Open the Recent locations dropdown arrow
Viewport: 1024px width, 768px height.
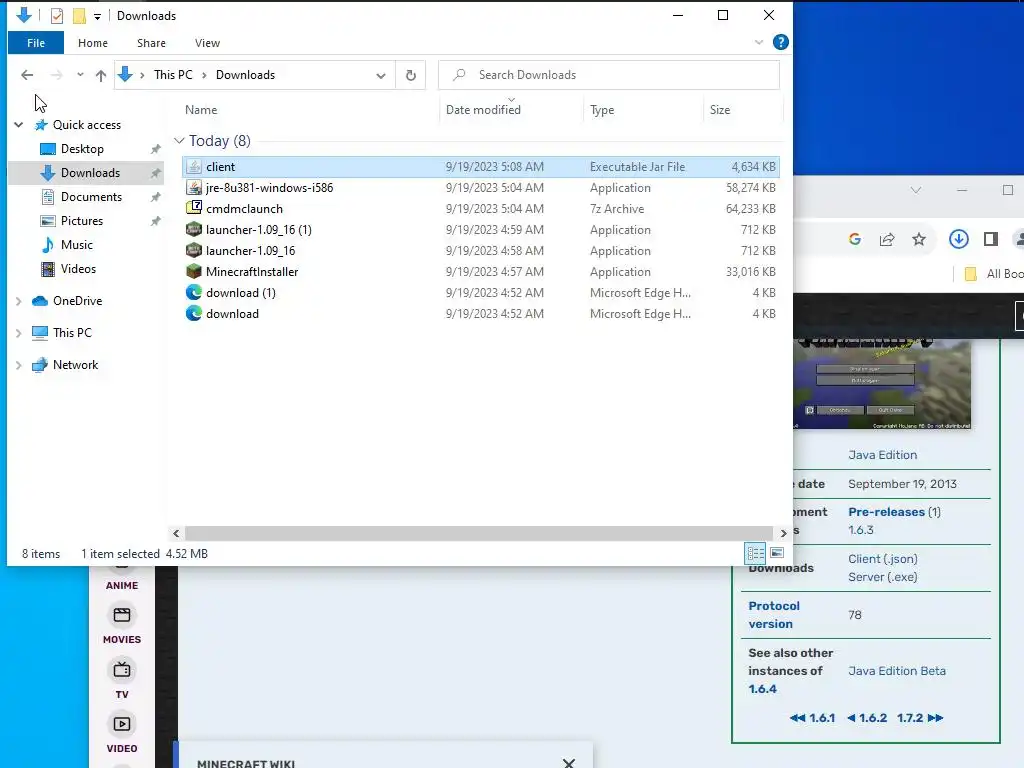(x=80, y=75)
